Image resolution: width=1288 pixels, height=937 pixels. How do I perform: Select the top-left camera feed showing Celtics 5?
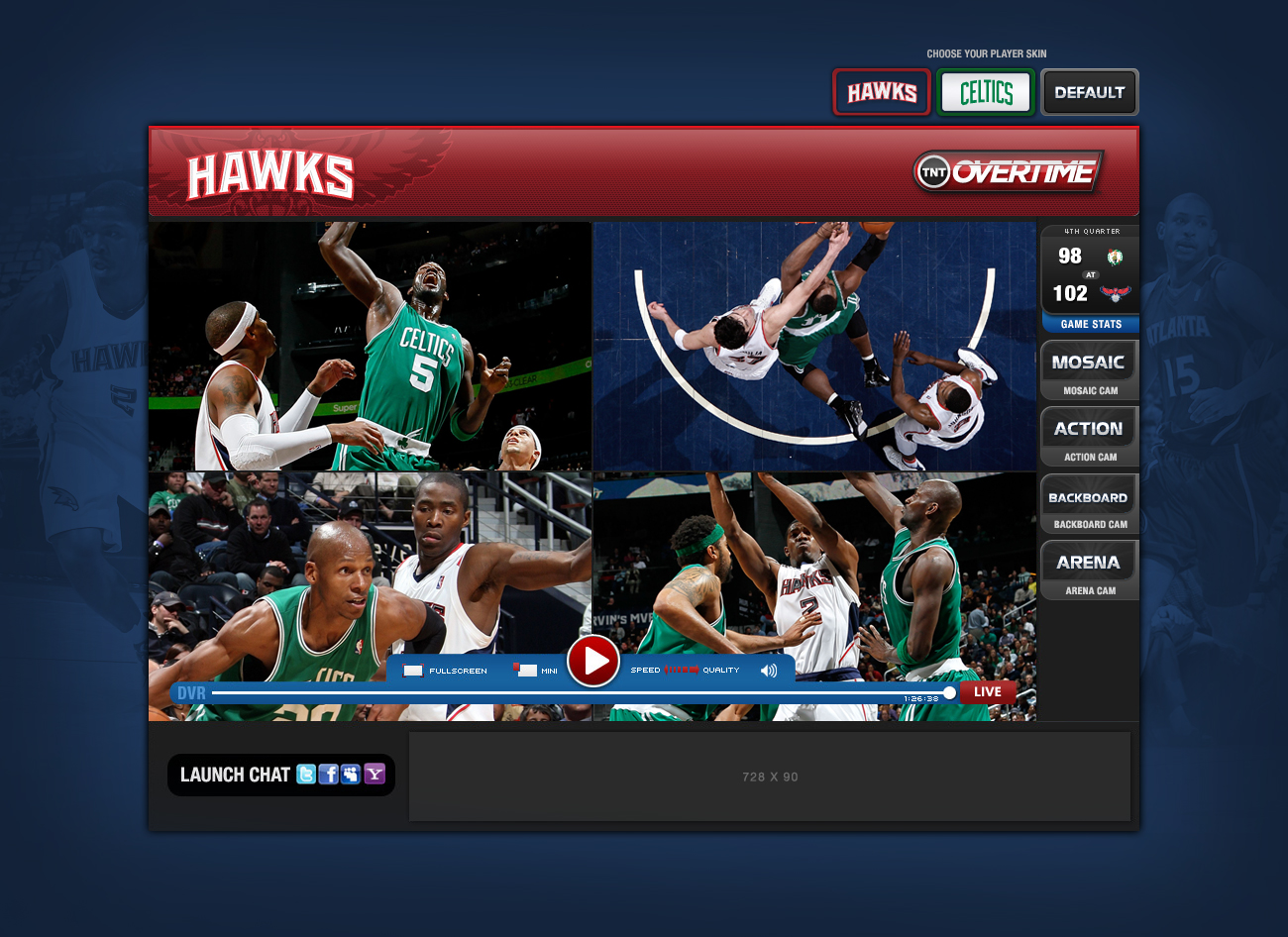(370, 346)
